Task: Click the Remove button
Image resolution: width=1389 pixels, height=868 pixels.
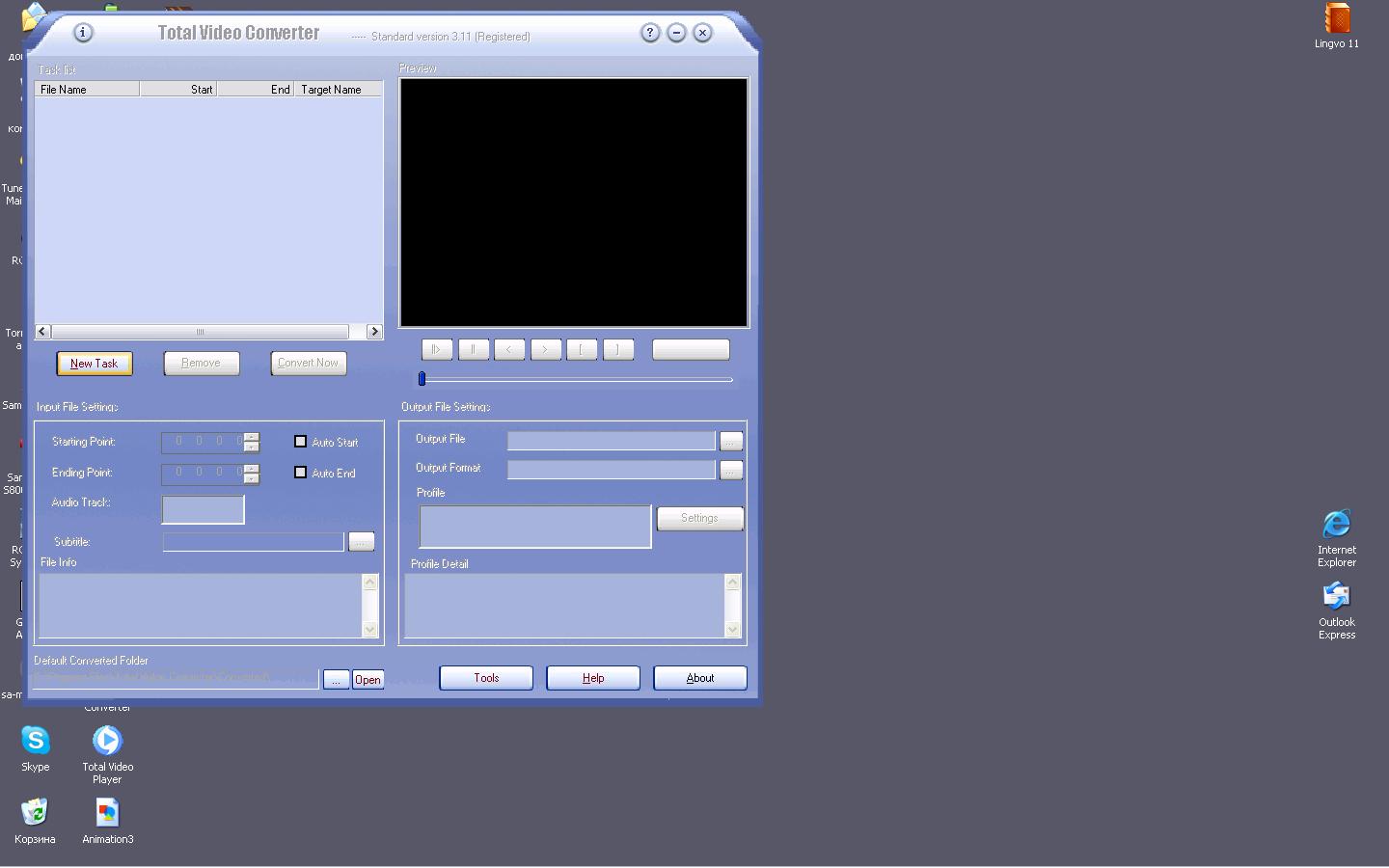Action: [x=201, y=364]
